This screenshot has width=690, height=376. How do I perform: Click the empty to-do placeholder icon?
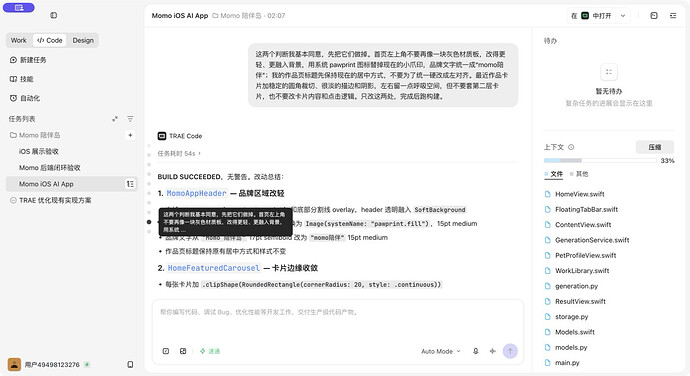609,72
